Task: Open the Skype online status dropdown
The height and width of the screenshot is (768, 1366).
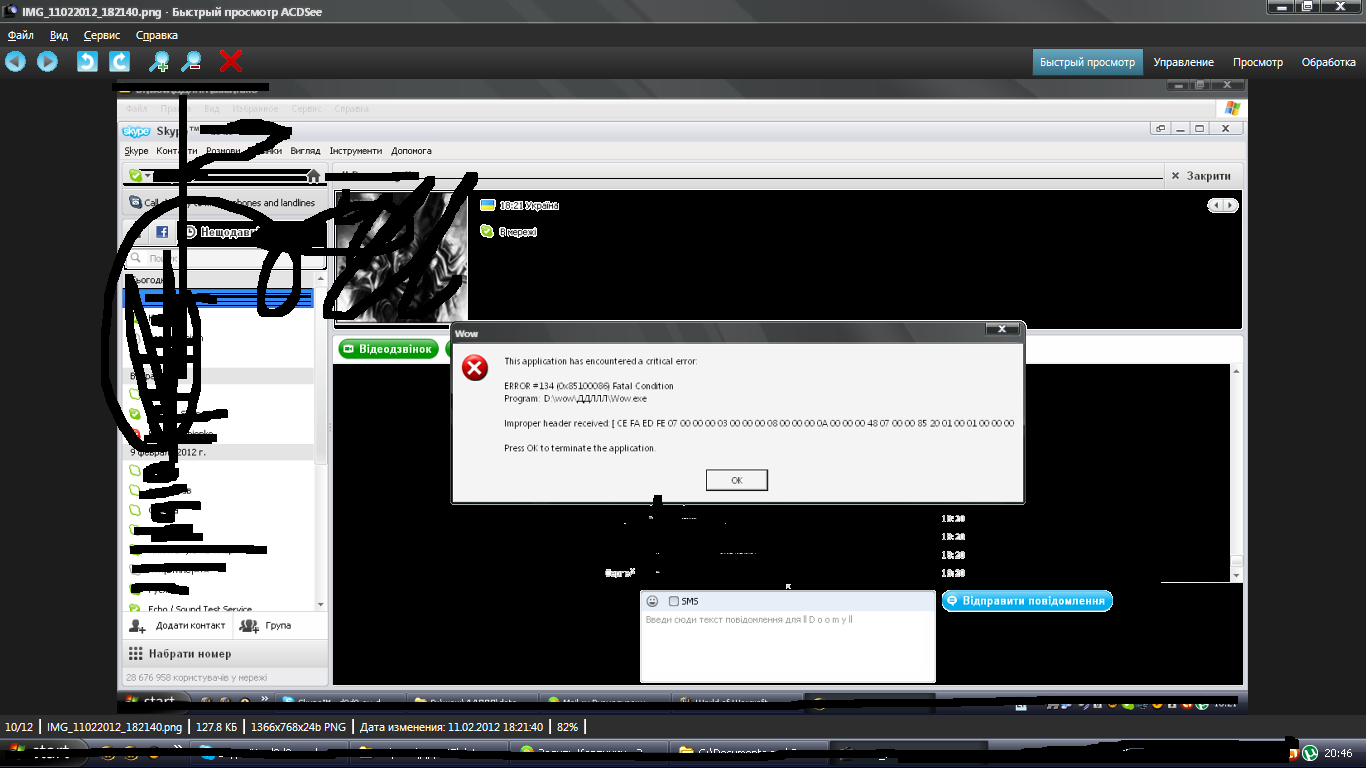Action: pyautogui.click(x=141, y=176)
